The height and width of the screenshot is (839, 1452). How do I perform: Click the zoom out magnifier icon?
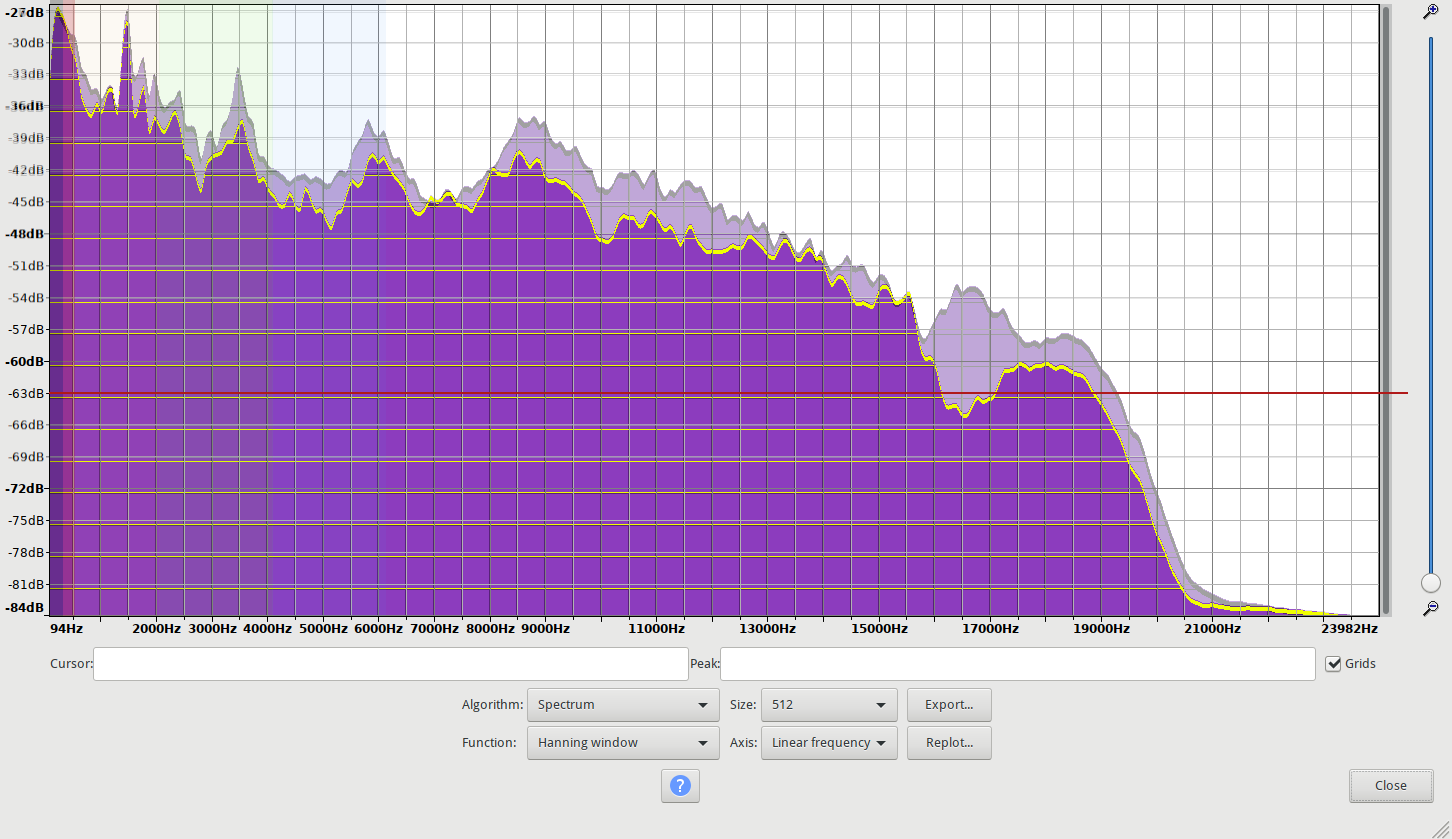click(1431, 607)
